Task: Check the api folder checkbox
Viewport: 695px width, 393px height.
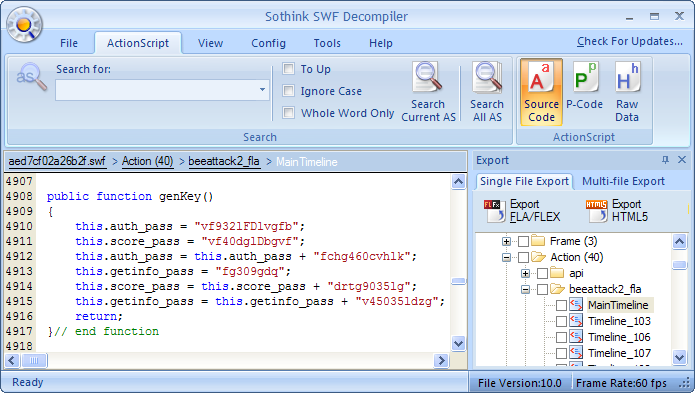Action: pos(542,273)
